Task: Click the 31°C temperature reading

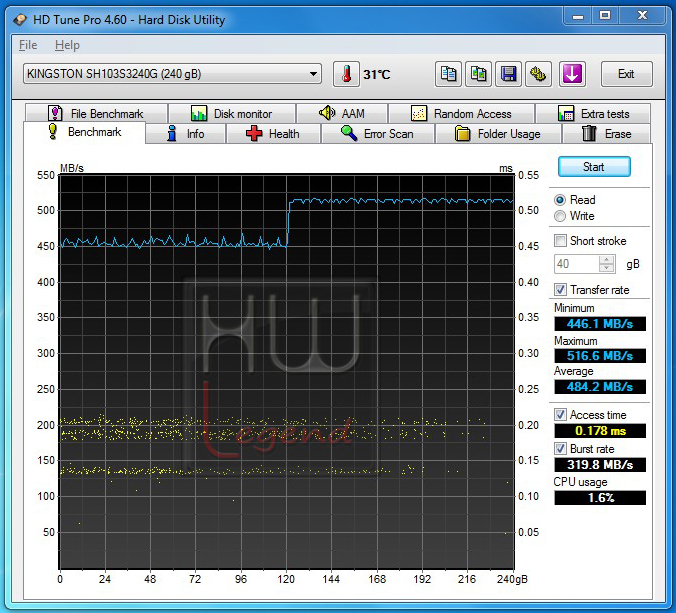Action: click(x=376, y=75)
